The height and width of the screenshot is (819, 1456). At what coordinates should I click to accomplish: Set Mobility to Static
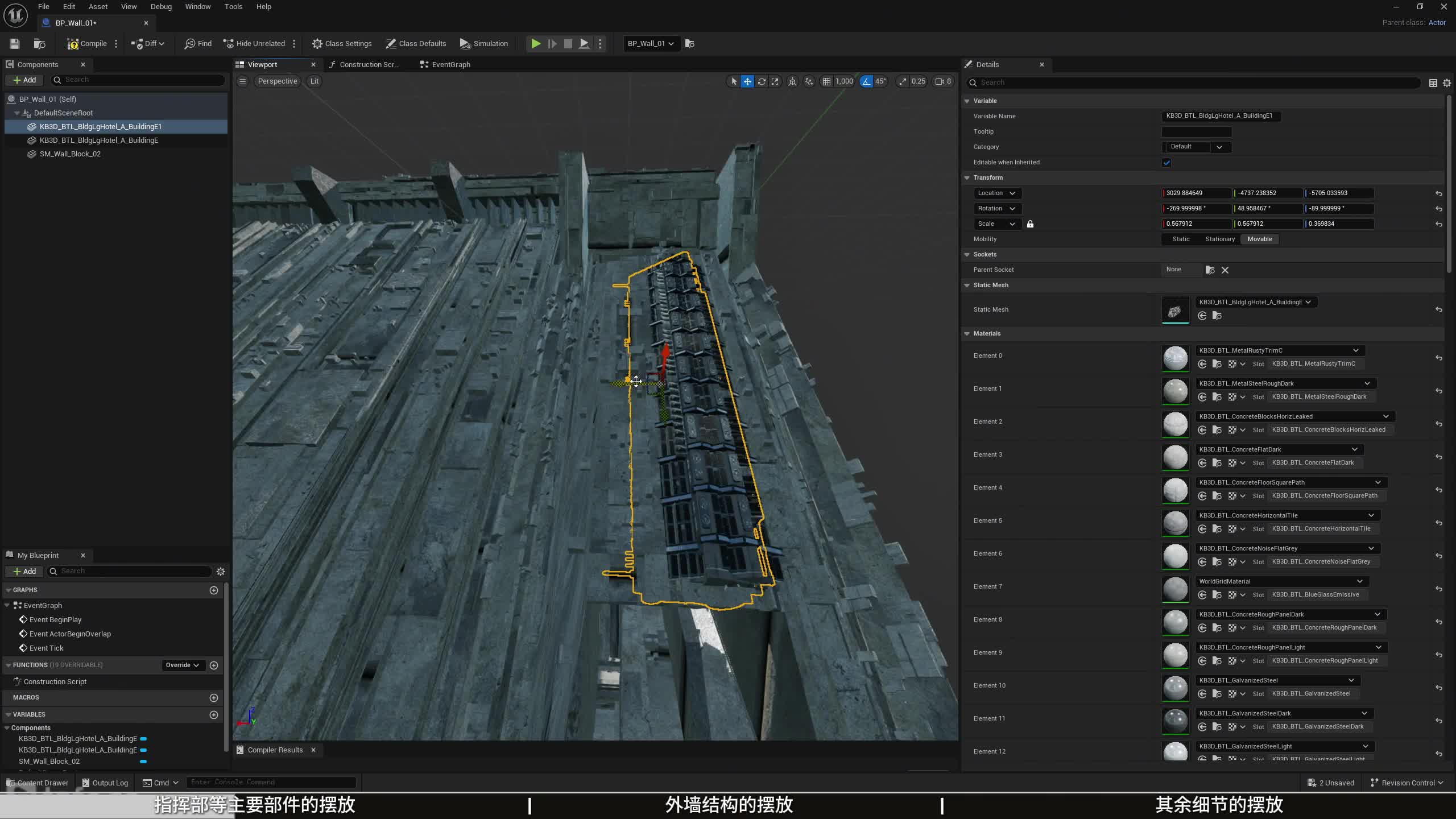click(x=1181, y=239)
